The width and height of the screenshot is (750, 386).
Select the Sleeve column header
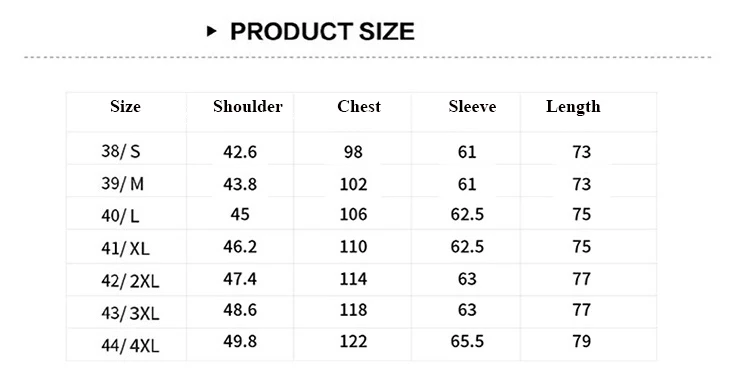click(472, 106)
